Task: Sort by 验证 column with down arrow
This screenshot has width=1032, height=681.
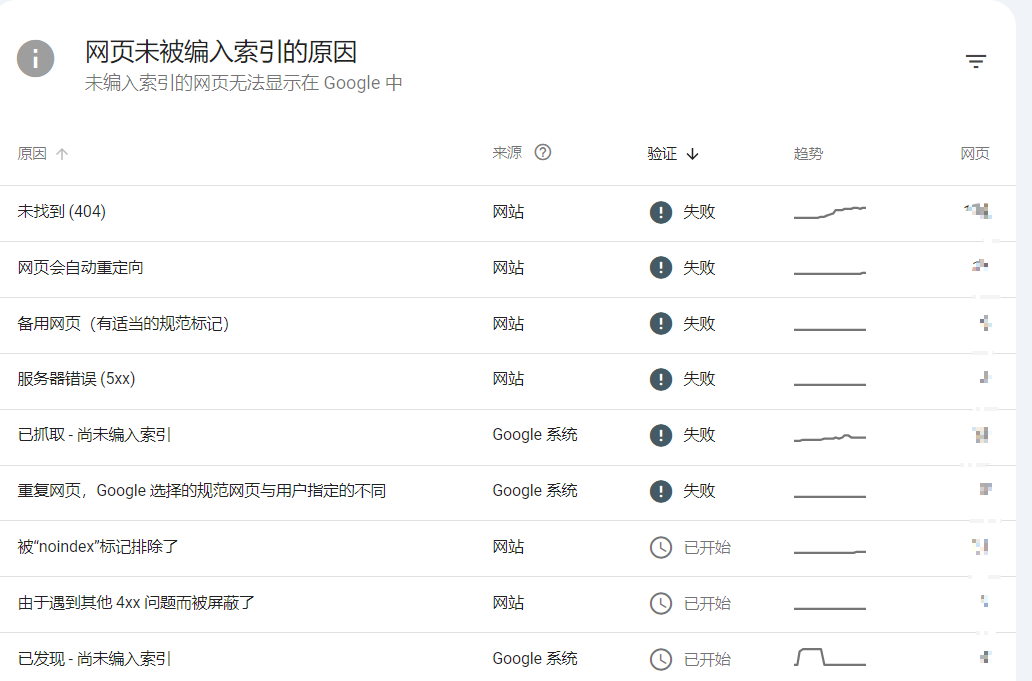Action: point(672,154)
